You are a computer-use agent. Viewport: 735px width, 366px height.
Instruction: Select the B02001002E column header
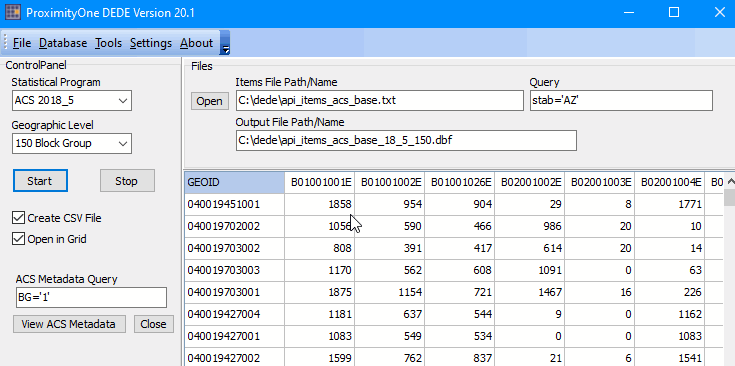[530, 182]
